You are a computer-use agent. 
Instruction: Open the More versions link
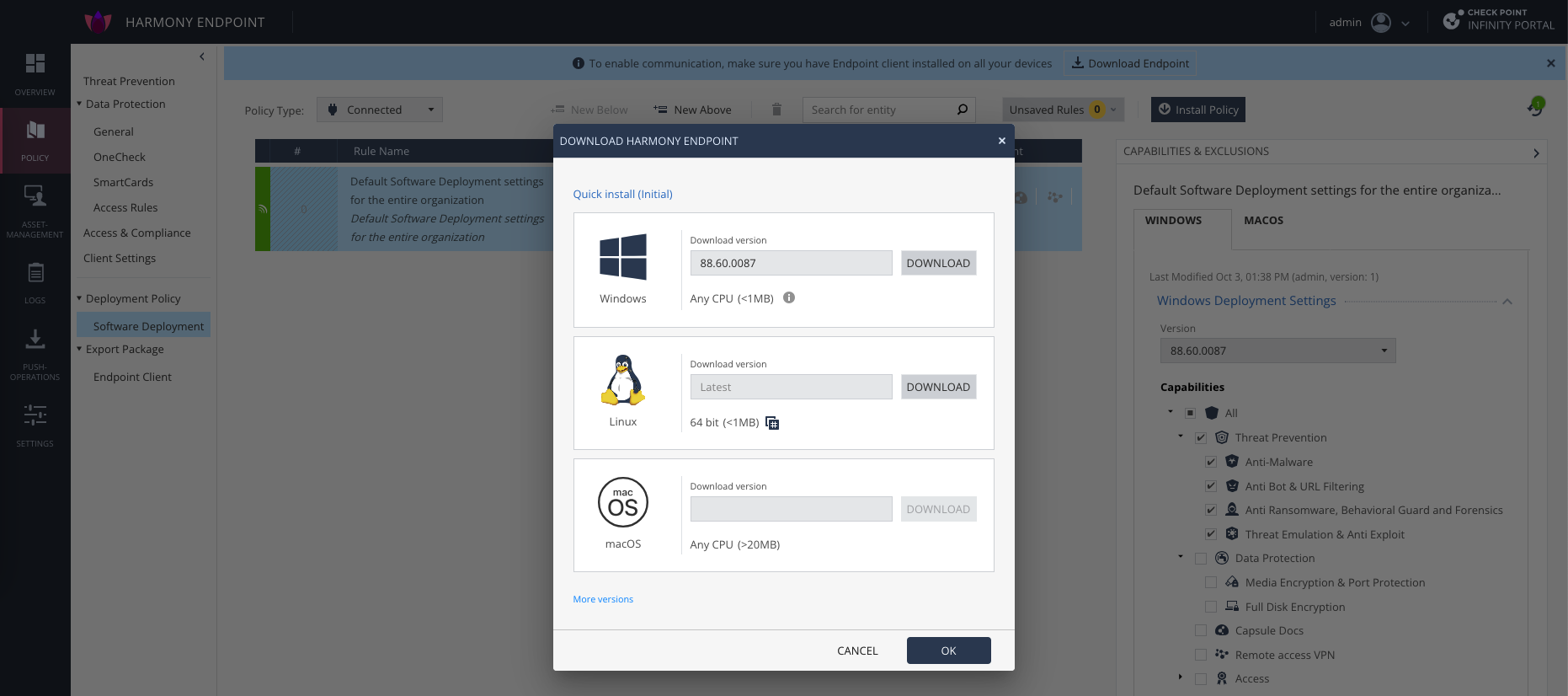(x=603, y=599)
